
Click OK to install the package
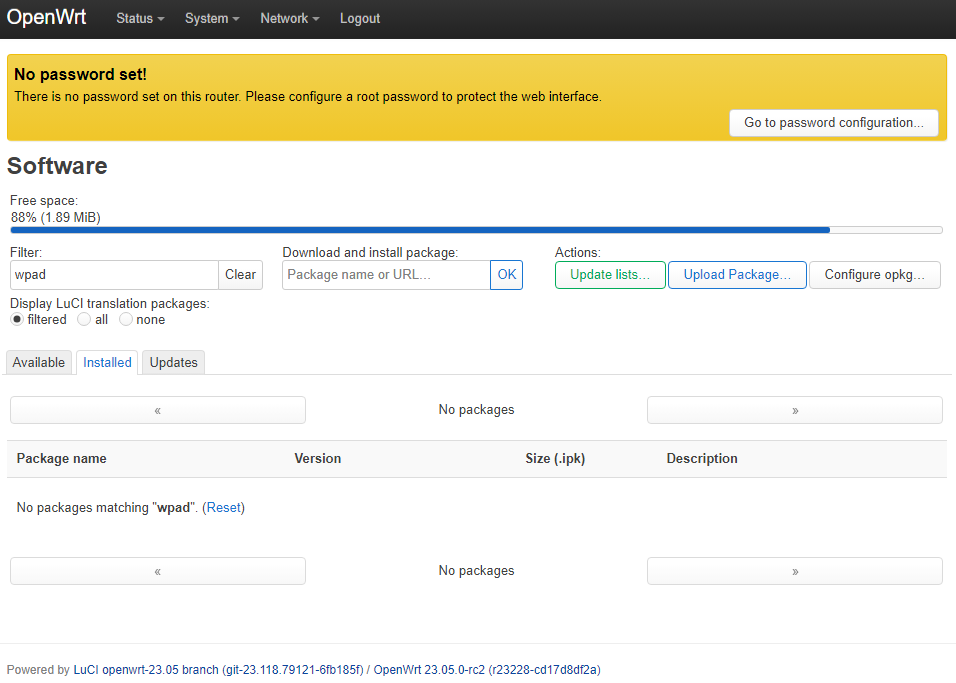tap(506, 274)
